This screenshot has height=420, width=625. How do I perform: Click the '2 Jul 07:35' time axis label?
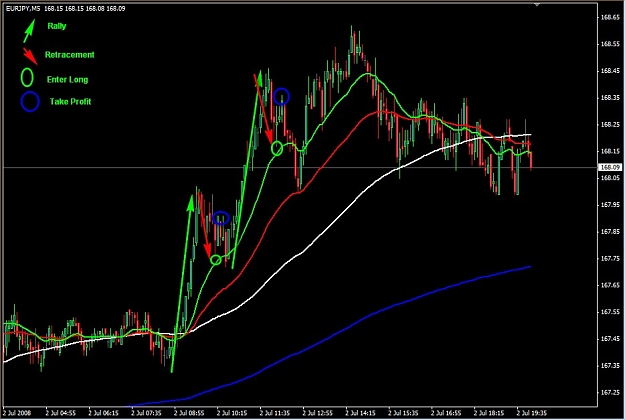[146, 413]
